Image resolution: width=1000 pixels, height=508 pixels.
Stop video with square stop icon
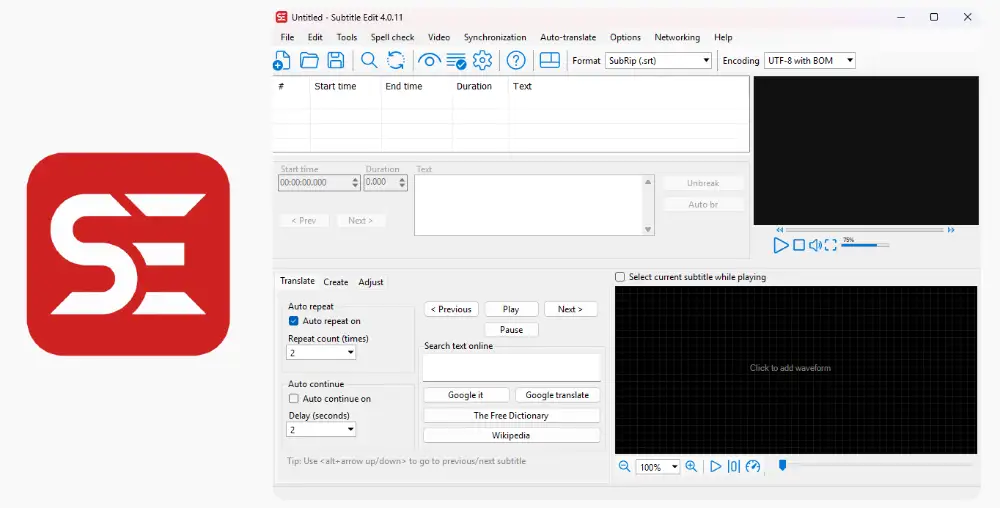798,245
